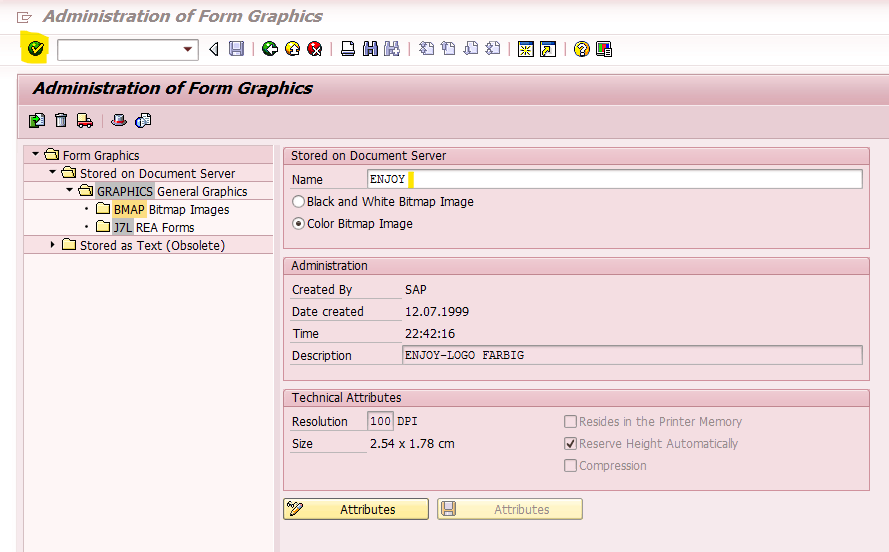Click the Technical Attributes group header
889x552 pixels.
[x=576, y=398]
